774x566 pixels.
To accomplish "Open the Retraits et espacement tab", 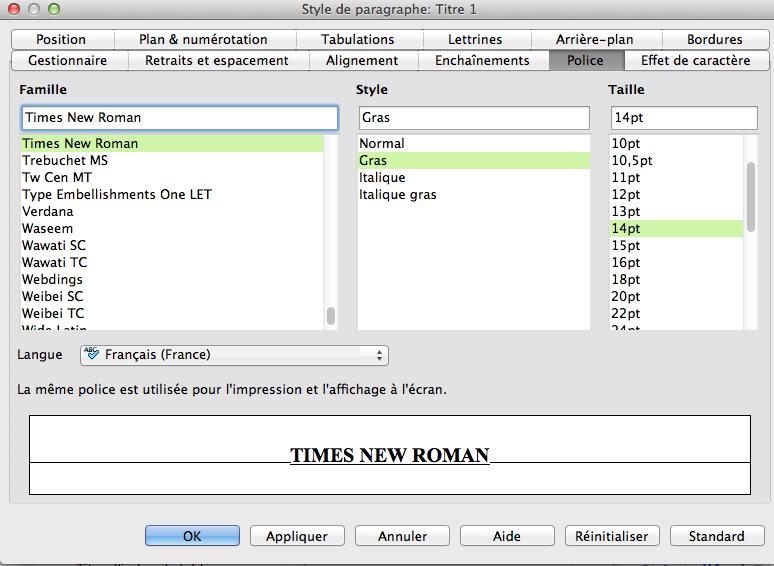I will point(217,61).
